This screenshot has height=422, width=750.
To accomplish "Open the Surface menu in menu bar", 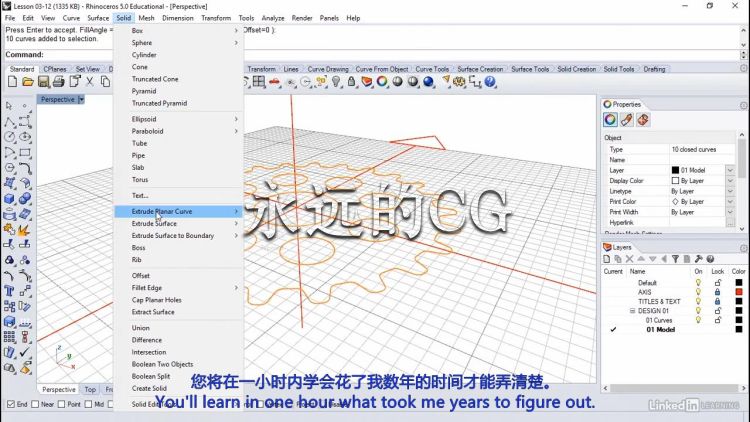I will [98, 18].
